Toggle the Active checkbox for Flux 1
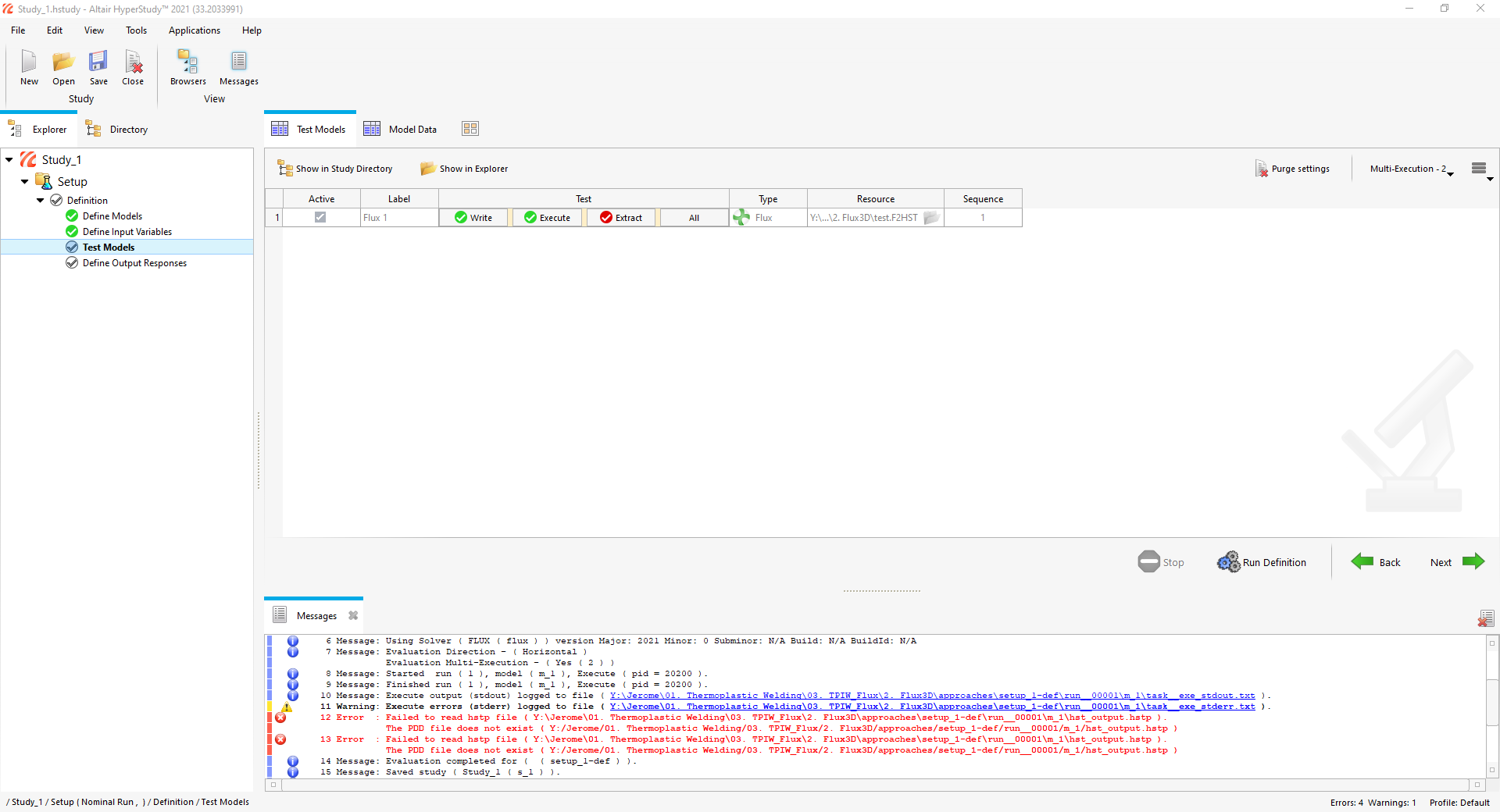This screenshot has width=1500, height=812. click(x=320, y=217)
